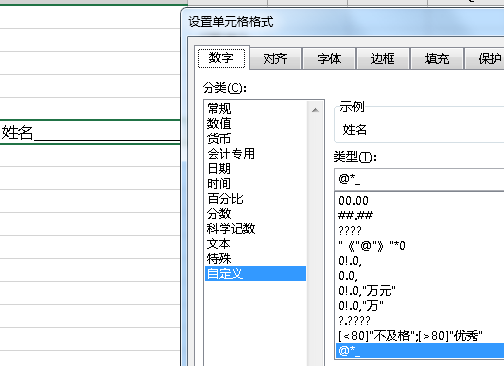
Task: Click the worksheet cell containing 姓名
Action: click(90, 132)
